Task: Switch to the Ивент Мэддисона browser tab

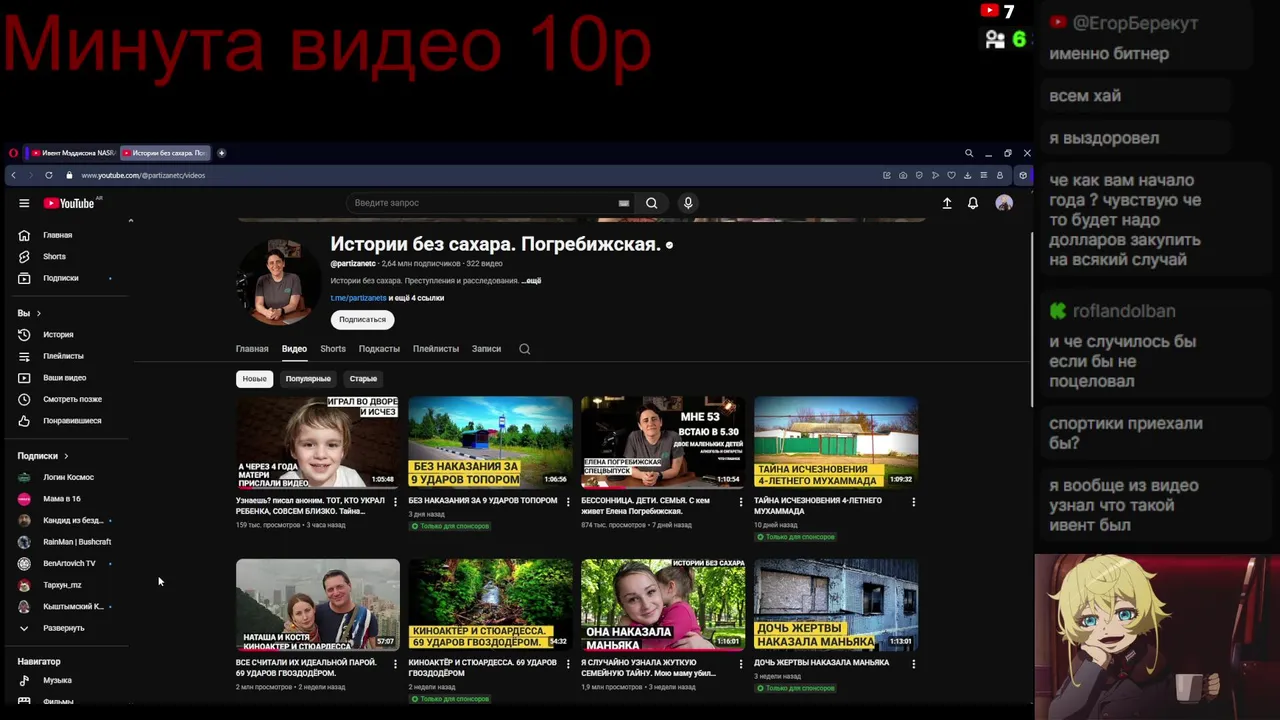Action: [x=72, y=153]
